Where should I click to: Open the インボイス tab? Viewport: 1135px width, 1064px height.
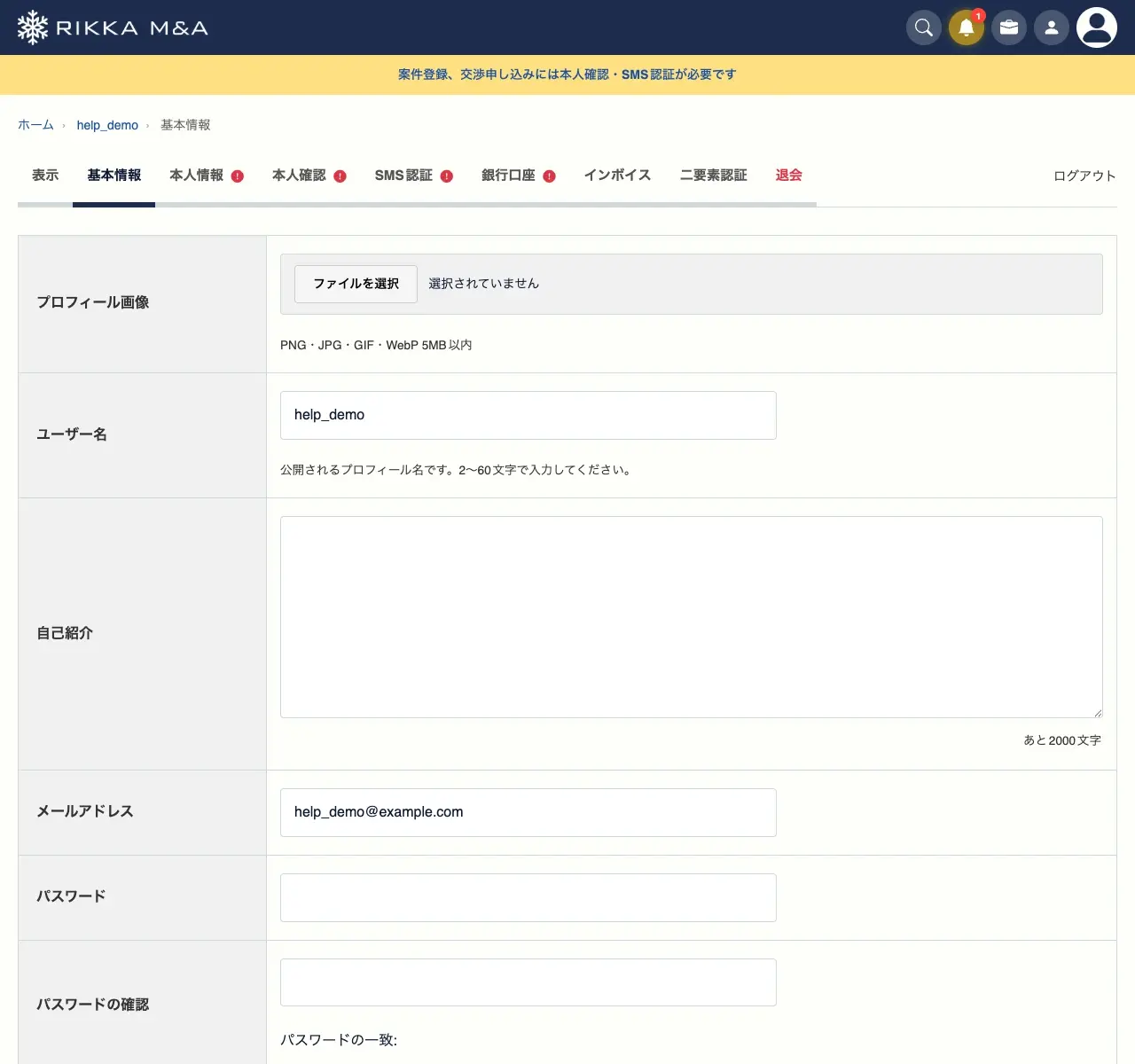click(618, 176)
